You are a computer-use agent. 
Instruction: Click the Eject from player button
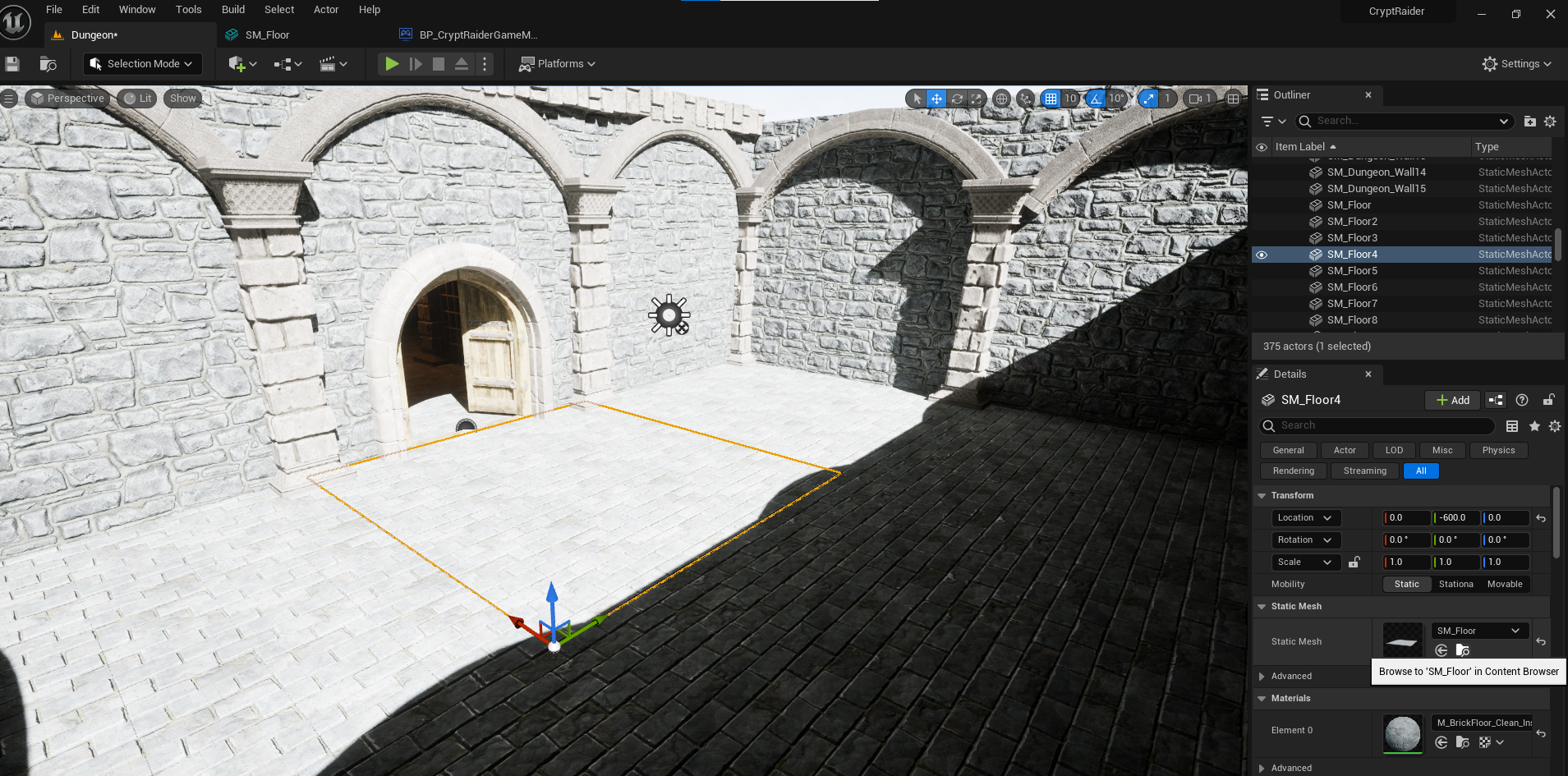point(462,64)
